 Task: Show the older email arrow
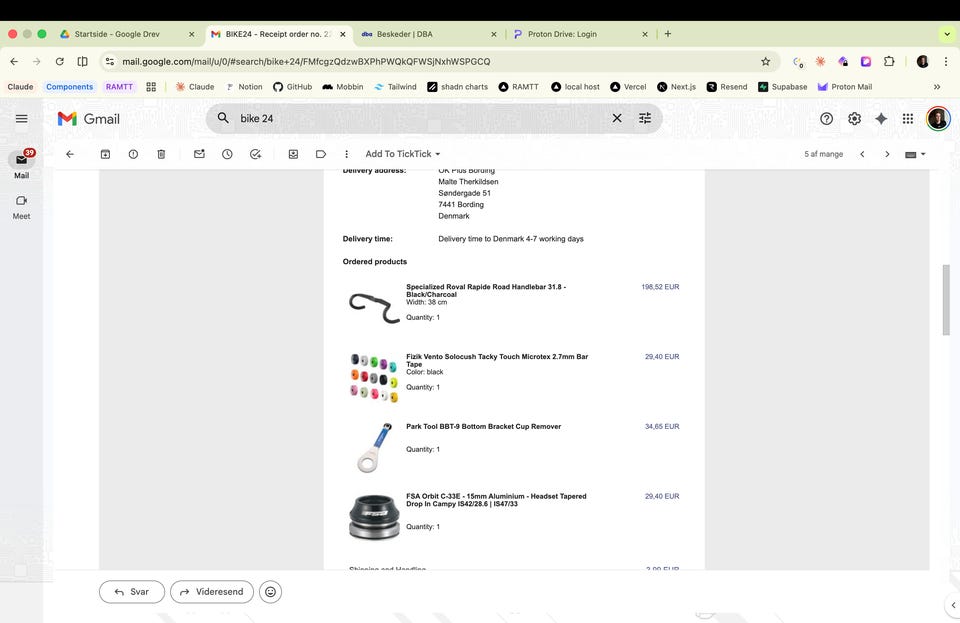tap(887, 154)
